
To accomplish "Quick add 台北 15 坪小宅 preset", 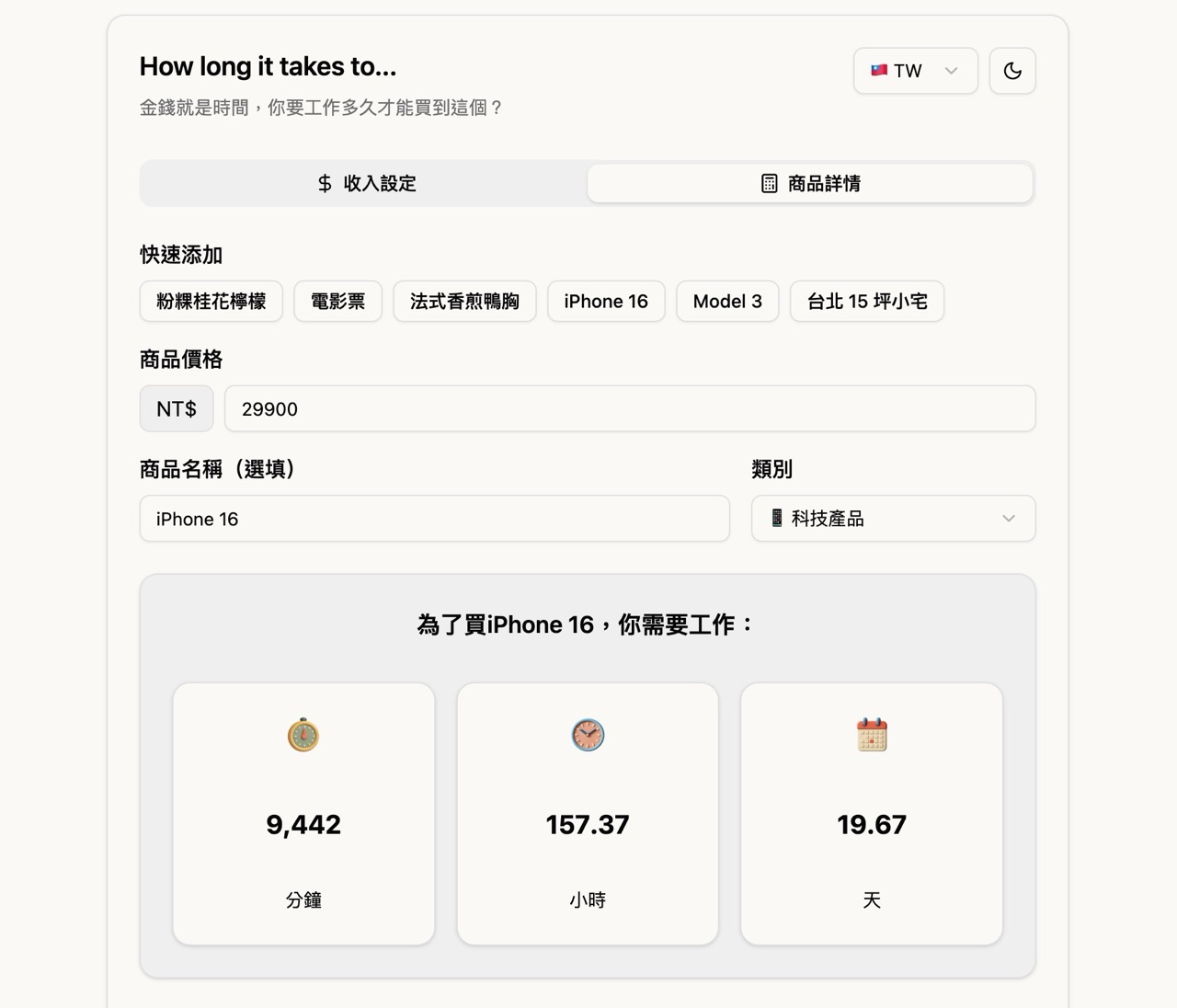I will tap(867, 302).
